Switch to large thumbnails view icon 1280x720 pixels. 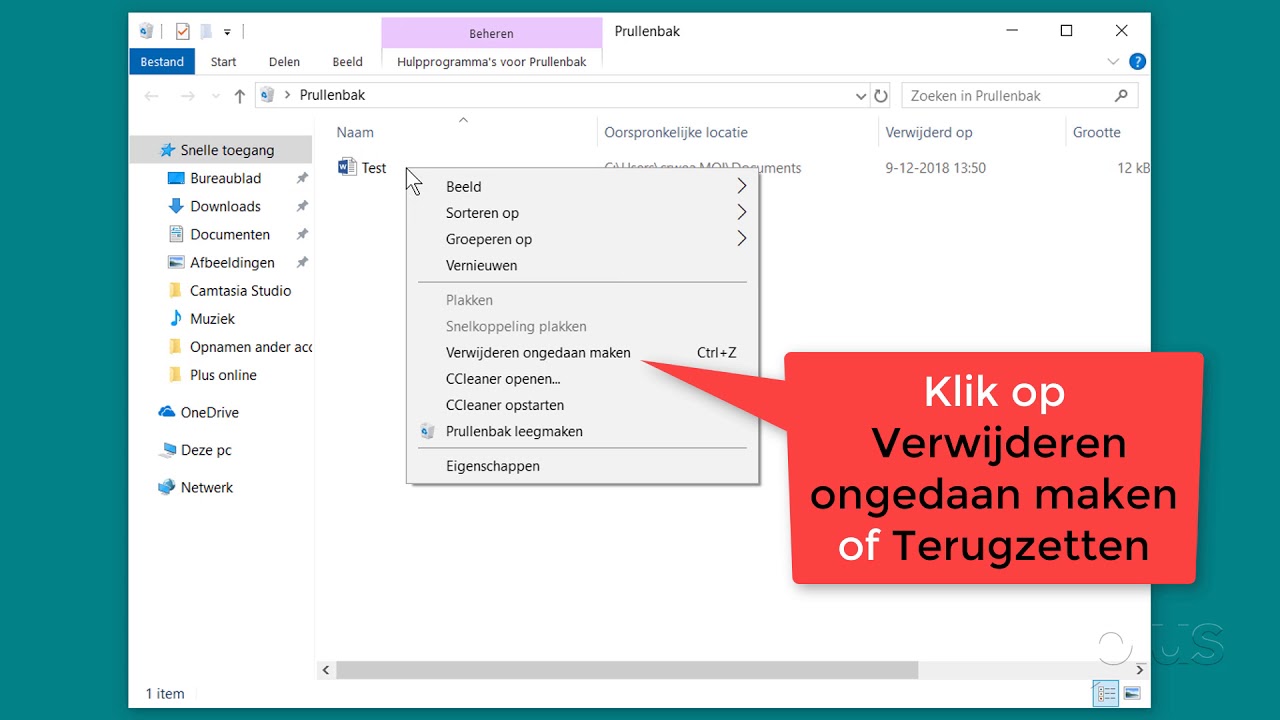coord(1132,693)
